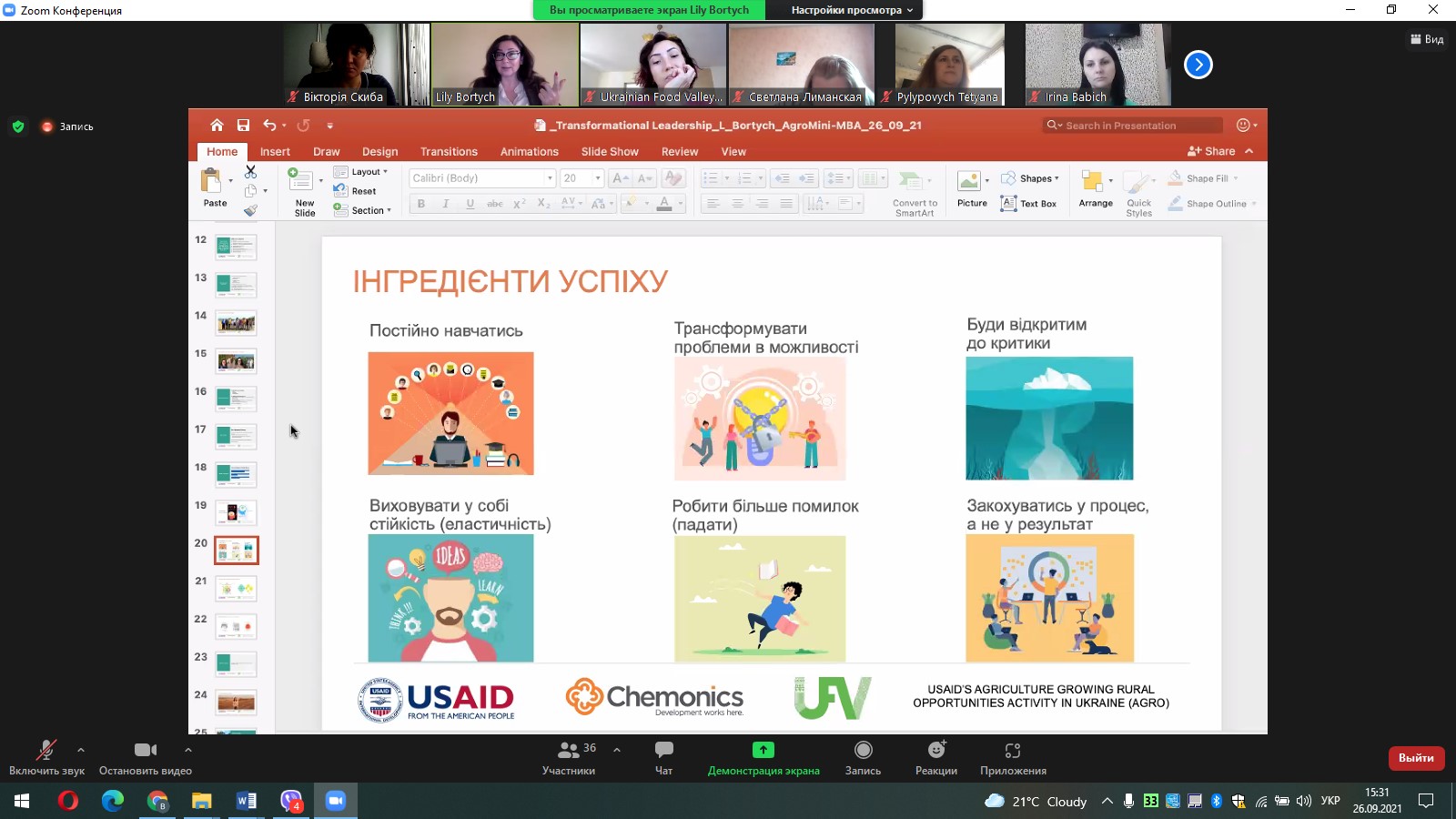Open the Design tab
1456x819 pixels.
[x=380, y=152]
